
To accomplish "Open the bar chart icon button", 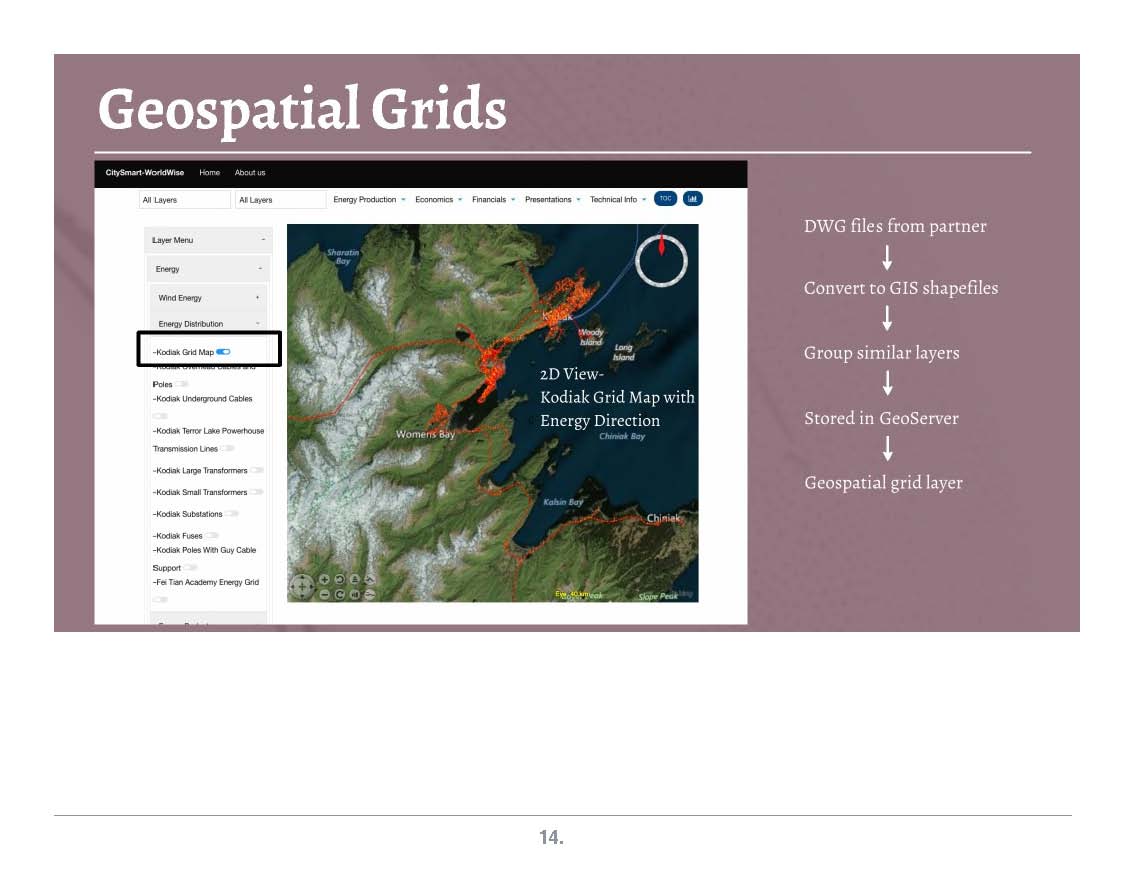I will [692, 199].
